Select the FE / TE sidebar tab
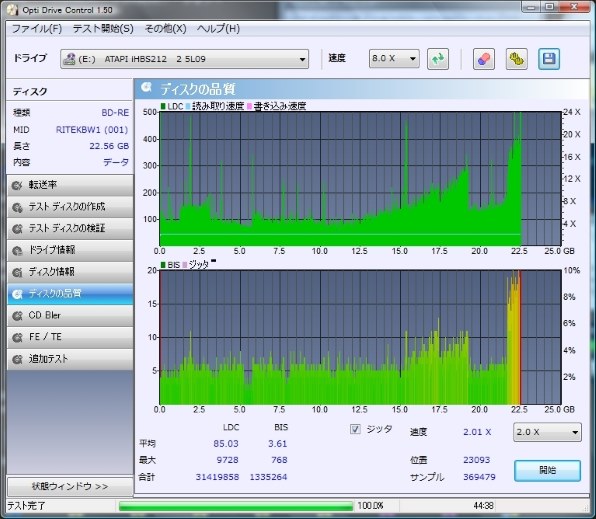The image size is (596, 519). 70,337
